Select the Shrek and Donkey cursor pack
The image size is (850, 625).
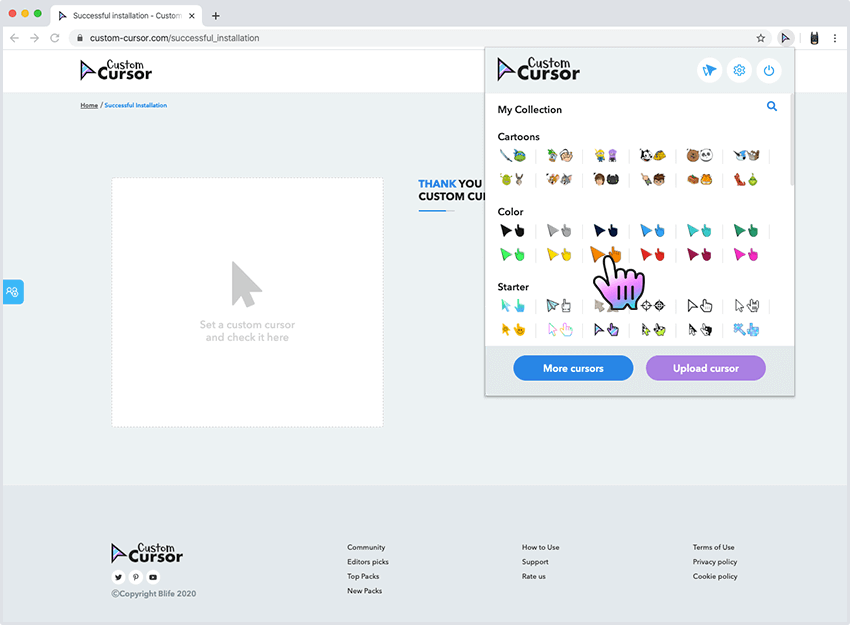click(512, 179)
